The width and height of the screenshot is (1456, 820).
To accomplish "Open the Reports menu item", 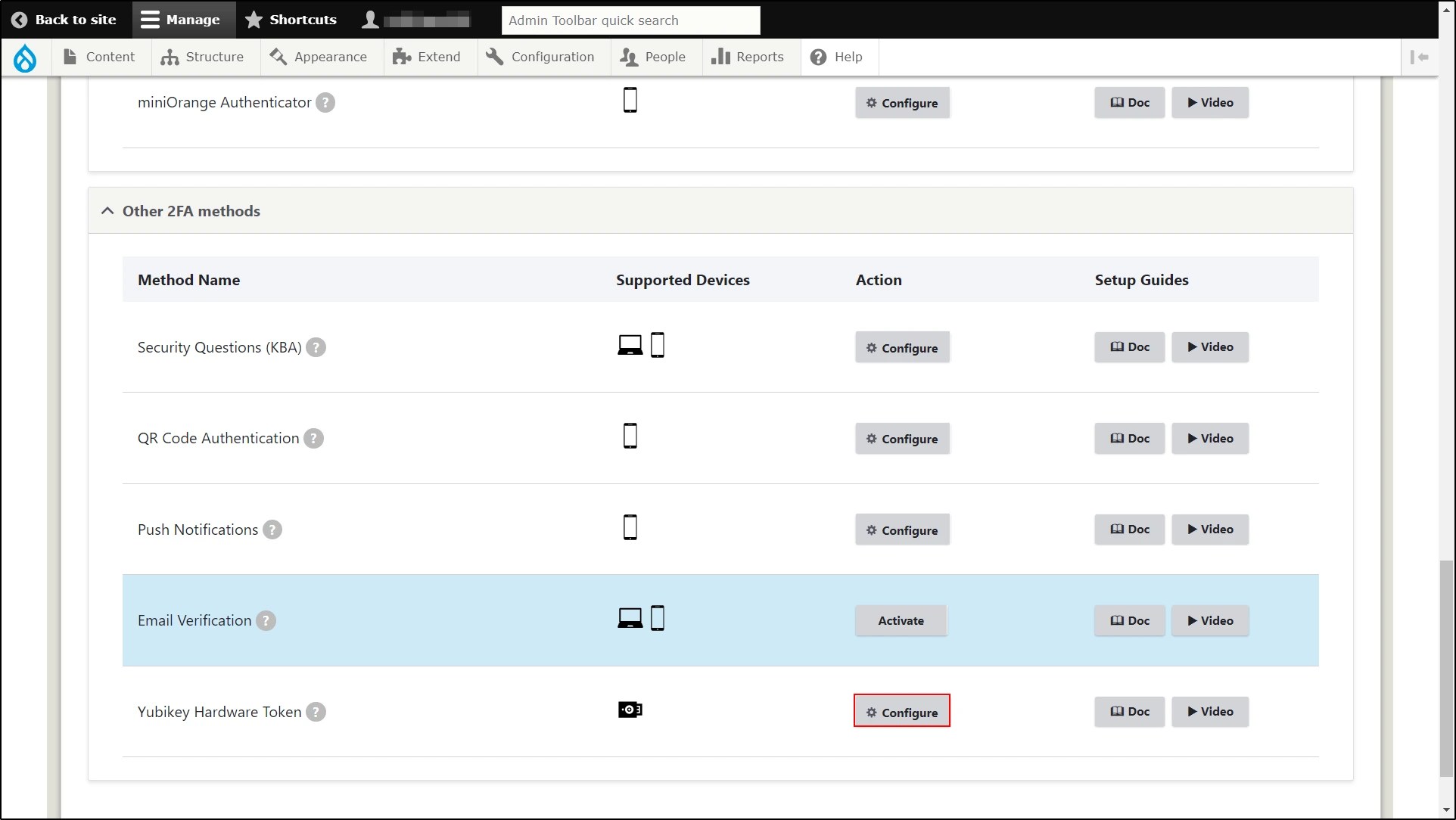I will point(748,57).
